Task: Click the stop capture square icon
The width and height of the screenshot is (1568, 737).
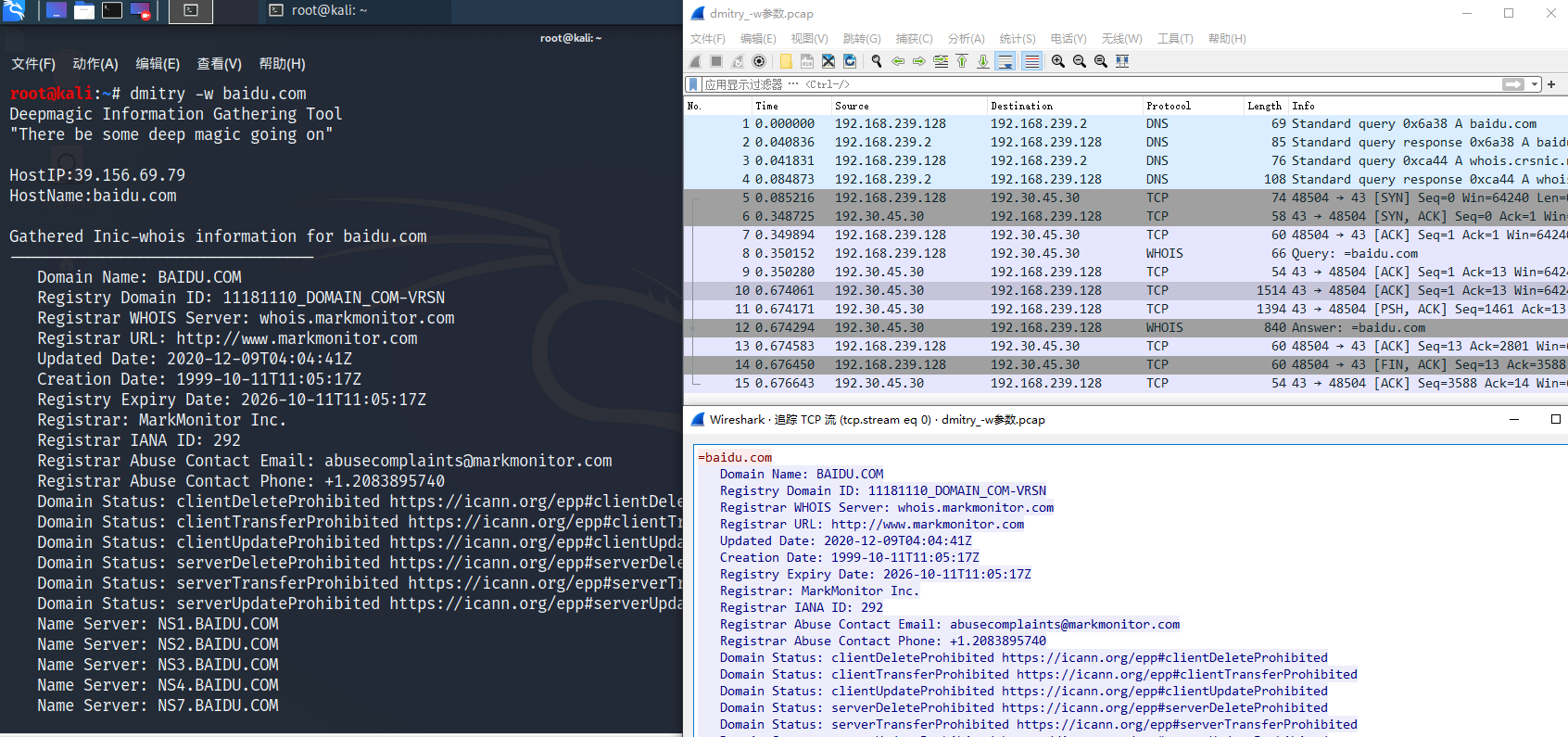Action: [716, 61]
